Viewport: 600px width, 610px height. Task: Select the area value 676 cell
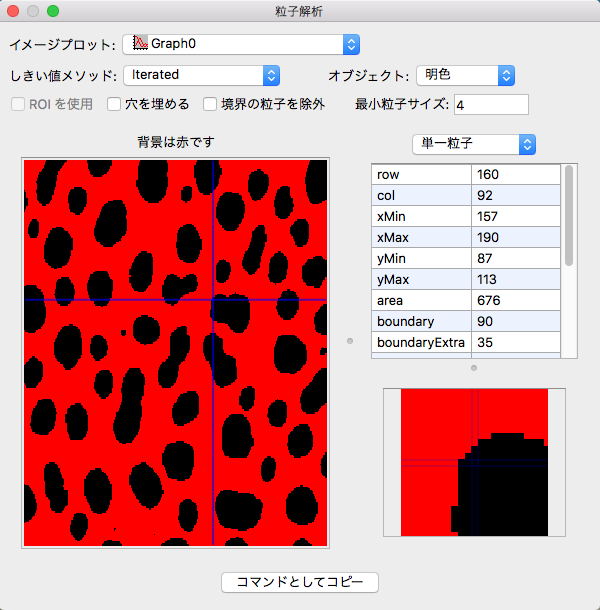click(516, 300)
